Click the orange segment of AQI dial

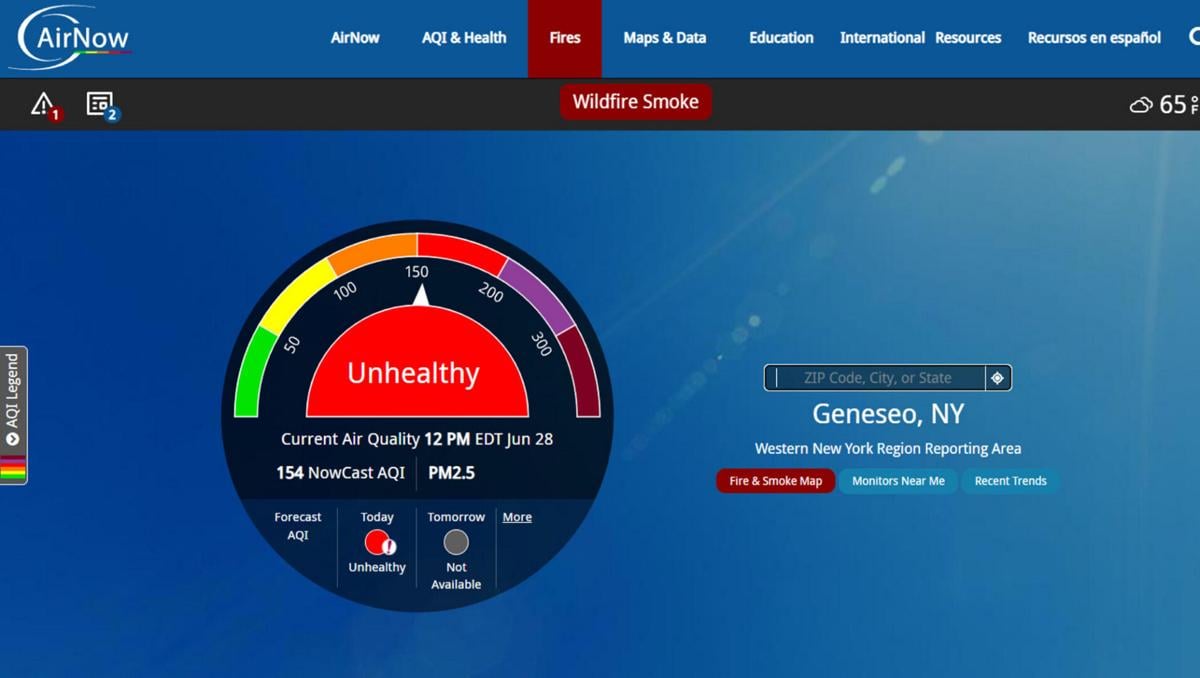375,254
